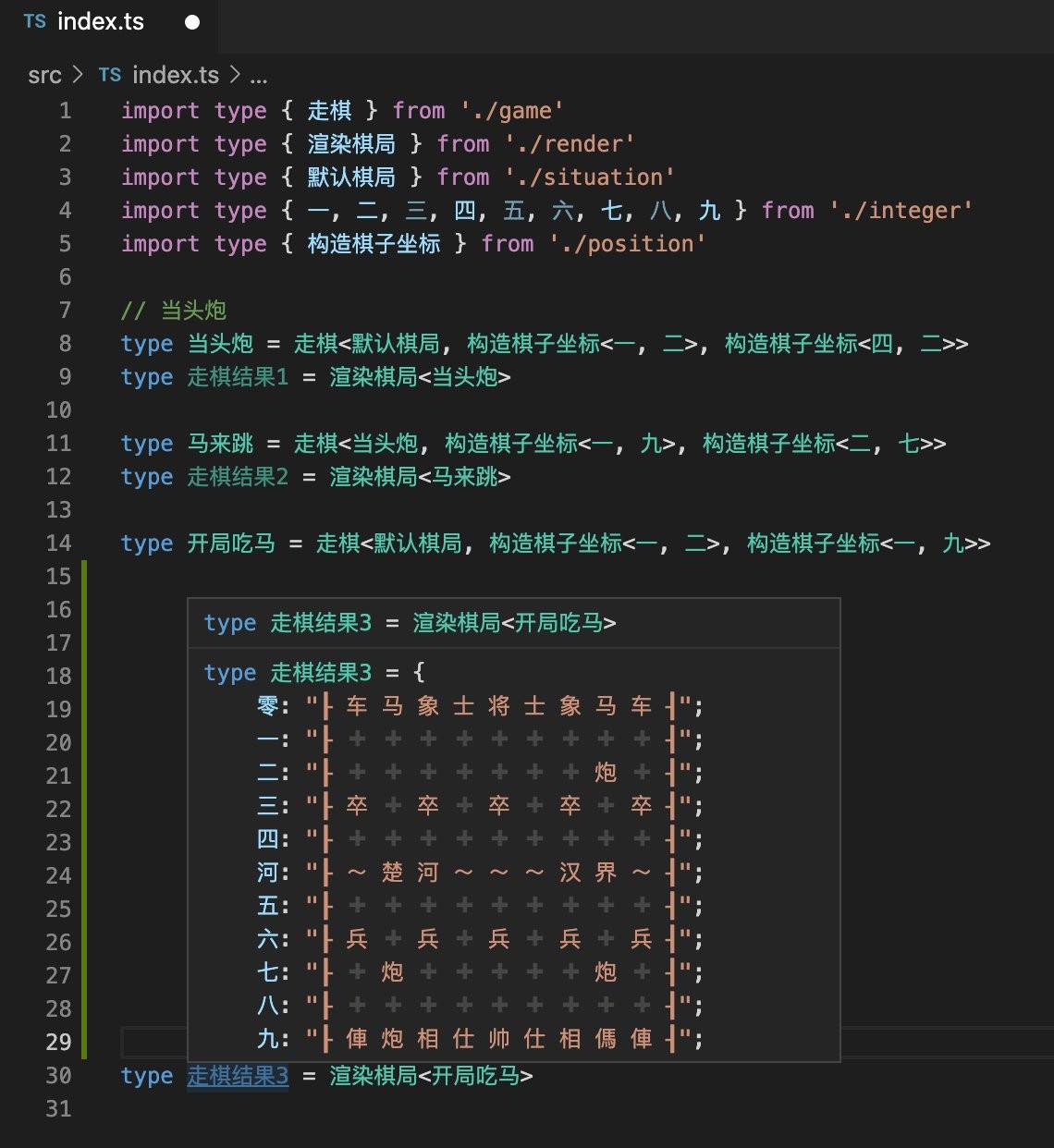Expand the breadcrumb ellipsis symbol list
Viewport: 1054px width, 1148px height.
point(259,77)
